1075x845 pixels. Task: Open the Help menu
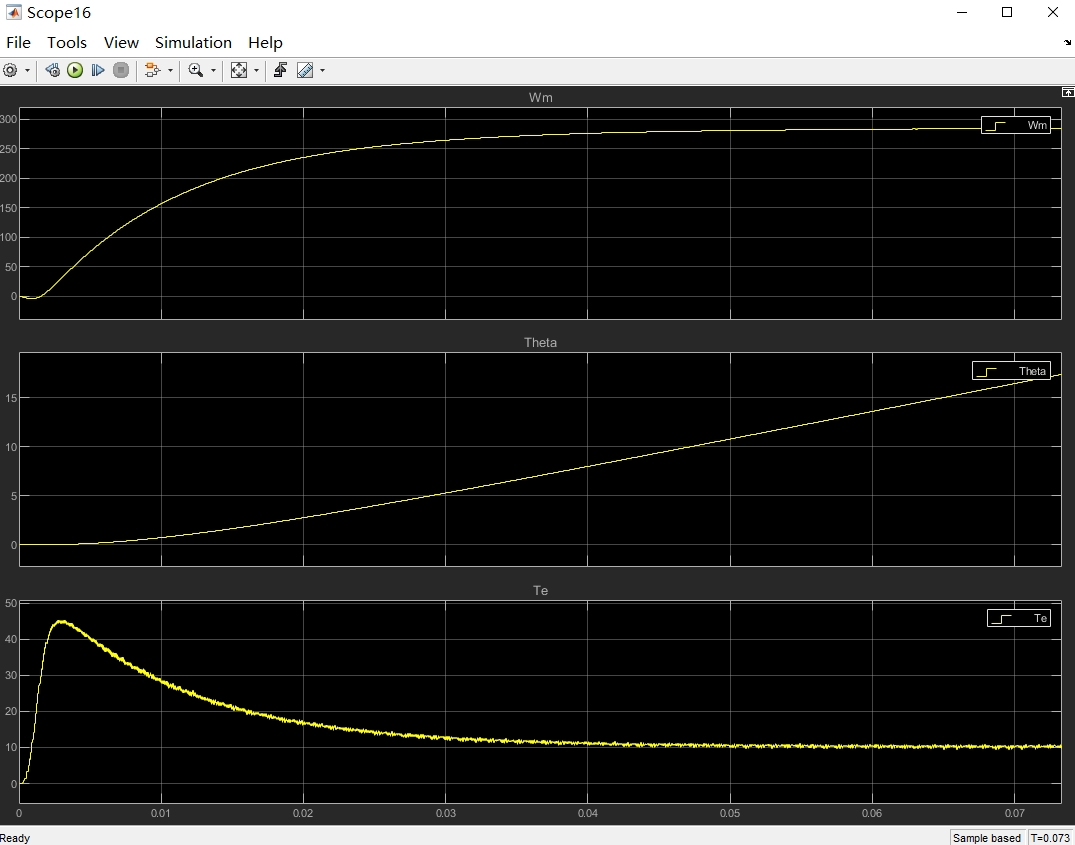tap(265, 42)
